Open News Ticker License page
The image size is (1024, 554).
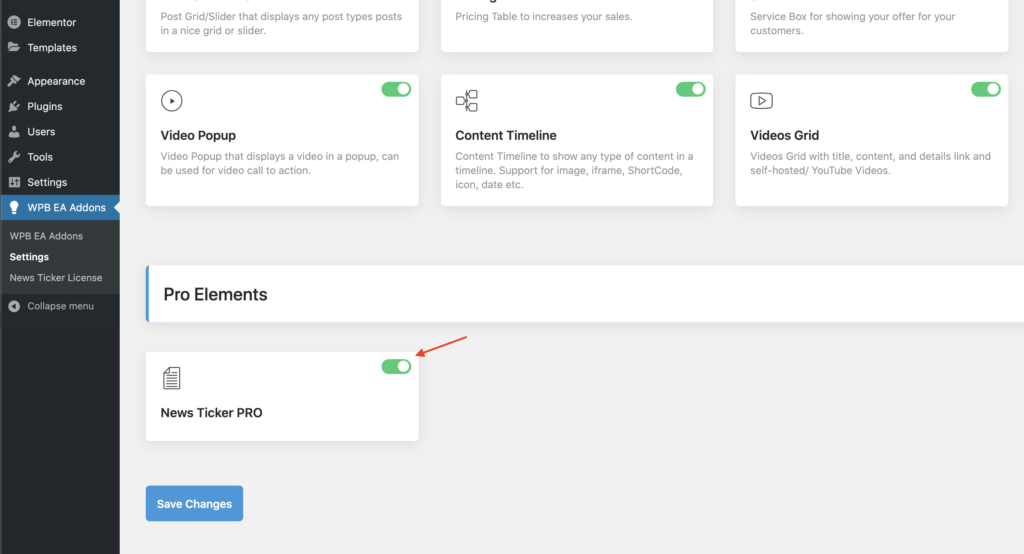point(56,278)
